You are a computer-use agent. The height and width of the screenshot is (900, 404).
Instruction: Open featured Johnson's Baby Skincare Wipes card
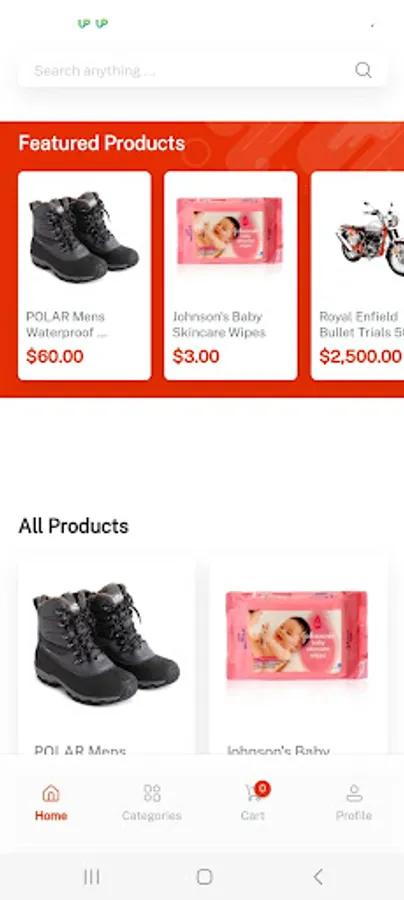pos(231,276)
